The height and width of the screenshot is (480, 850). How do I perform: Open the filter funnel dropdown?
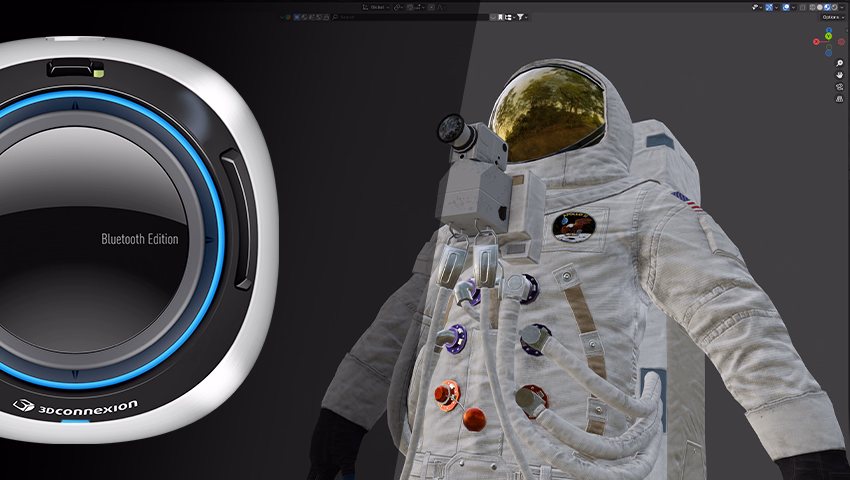tap(523, 17)
